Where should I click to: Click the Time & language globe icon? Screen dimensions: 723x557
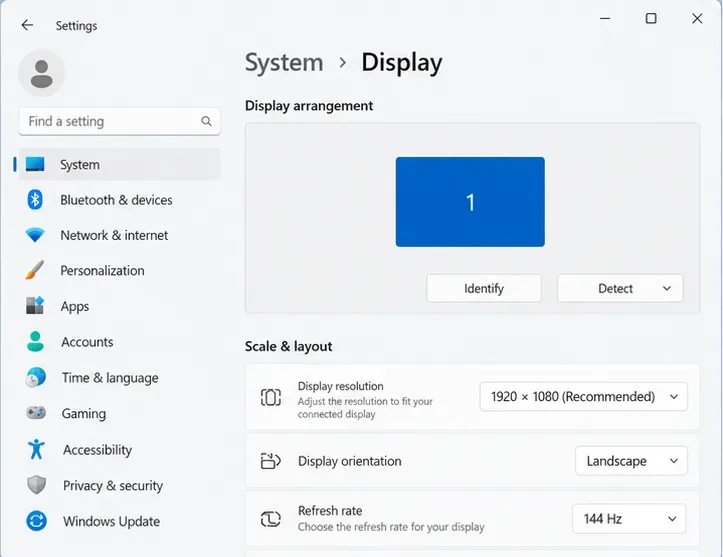(36, 378)
